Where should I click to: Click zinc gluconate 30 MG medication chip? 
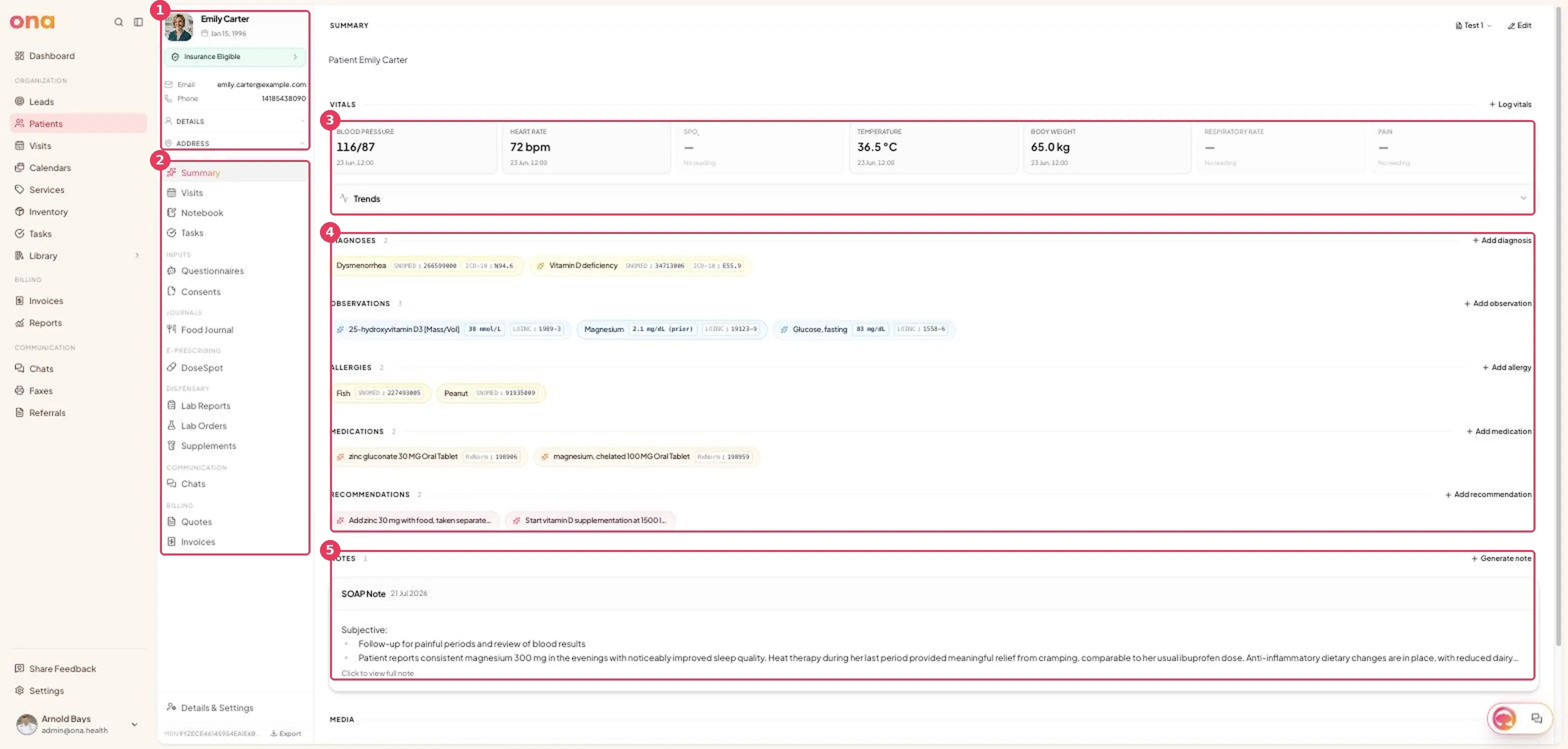(429, 456)
